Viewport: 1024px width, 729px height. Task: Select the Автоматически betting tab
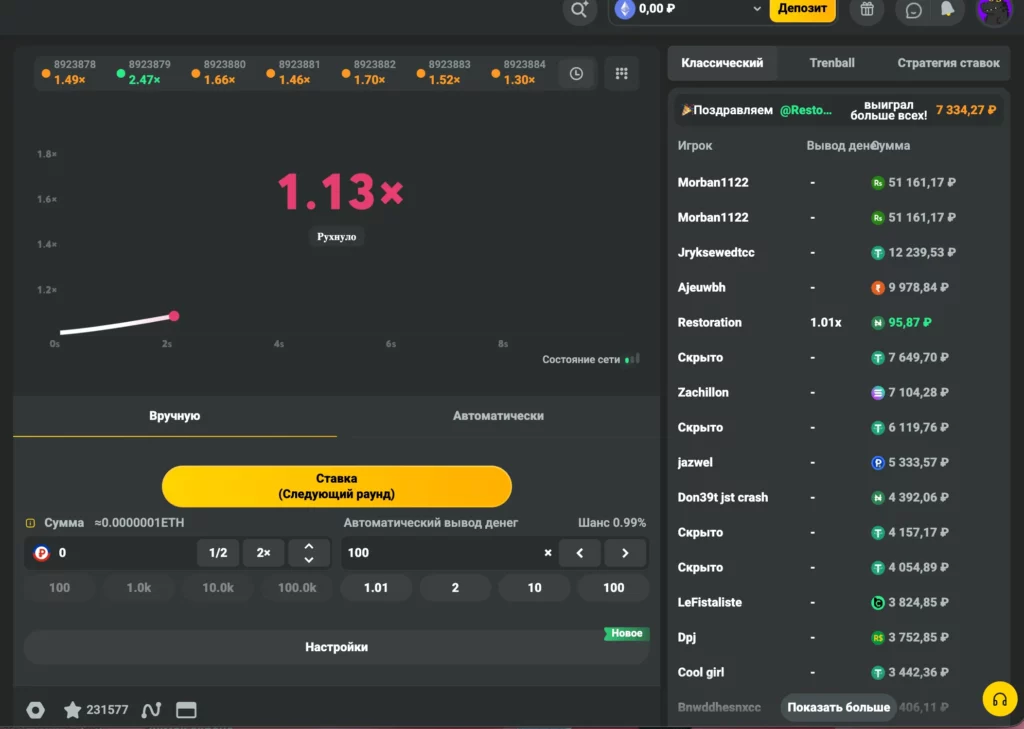pos(498,416)
